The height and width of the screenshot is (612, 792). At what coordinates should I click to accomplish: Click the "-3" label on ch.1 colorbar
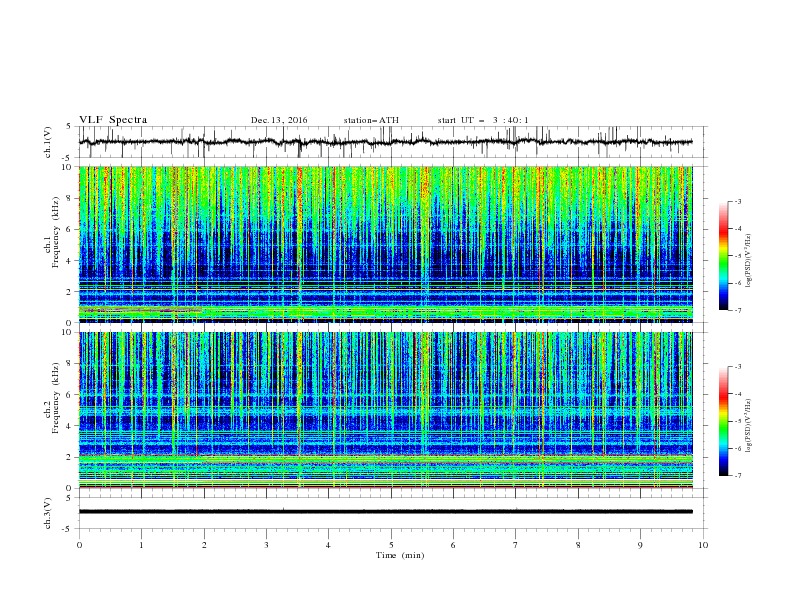pos(738,201)
